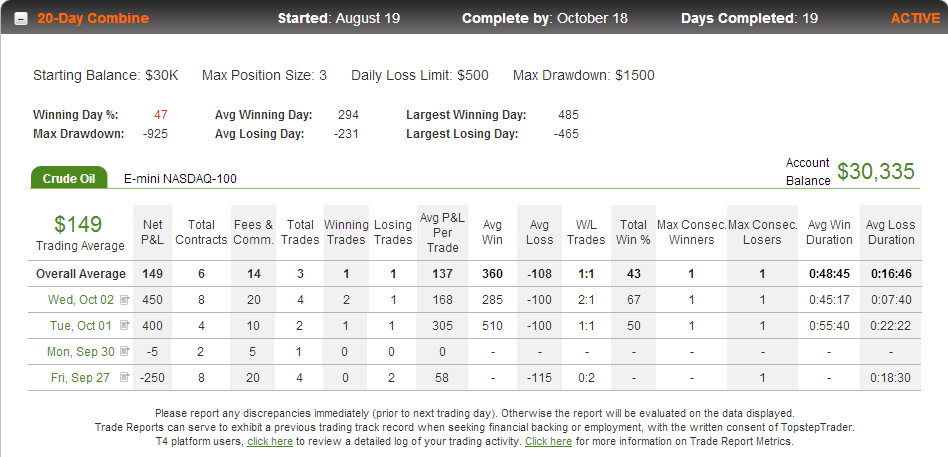Open the note icon for Fri, Sep 27
948x457 pixels.
(125, 377)
